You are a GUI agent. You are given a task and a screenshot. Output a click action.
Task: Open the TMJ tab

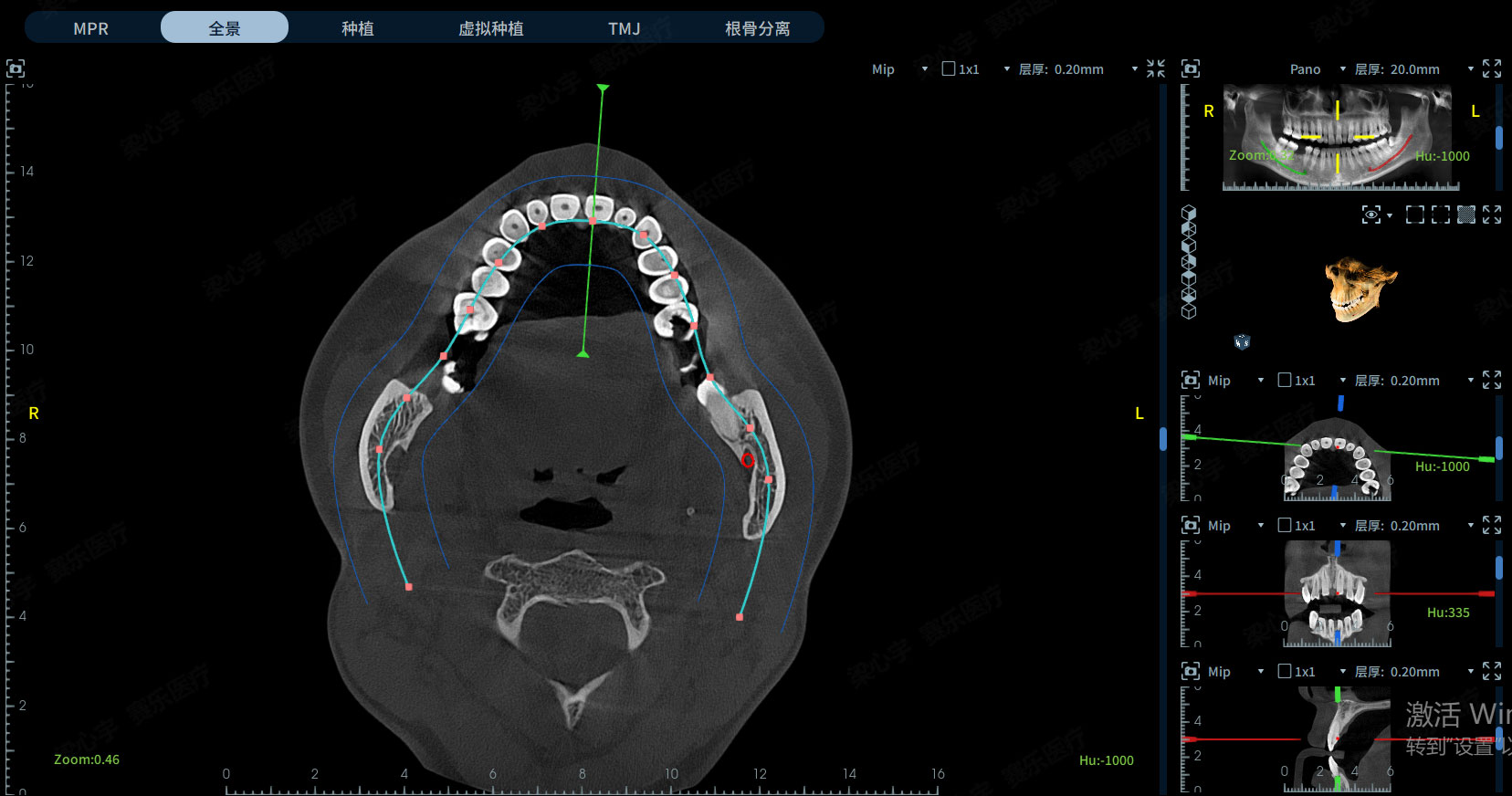tap(625, 28)
